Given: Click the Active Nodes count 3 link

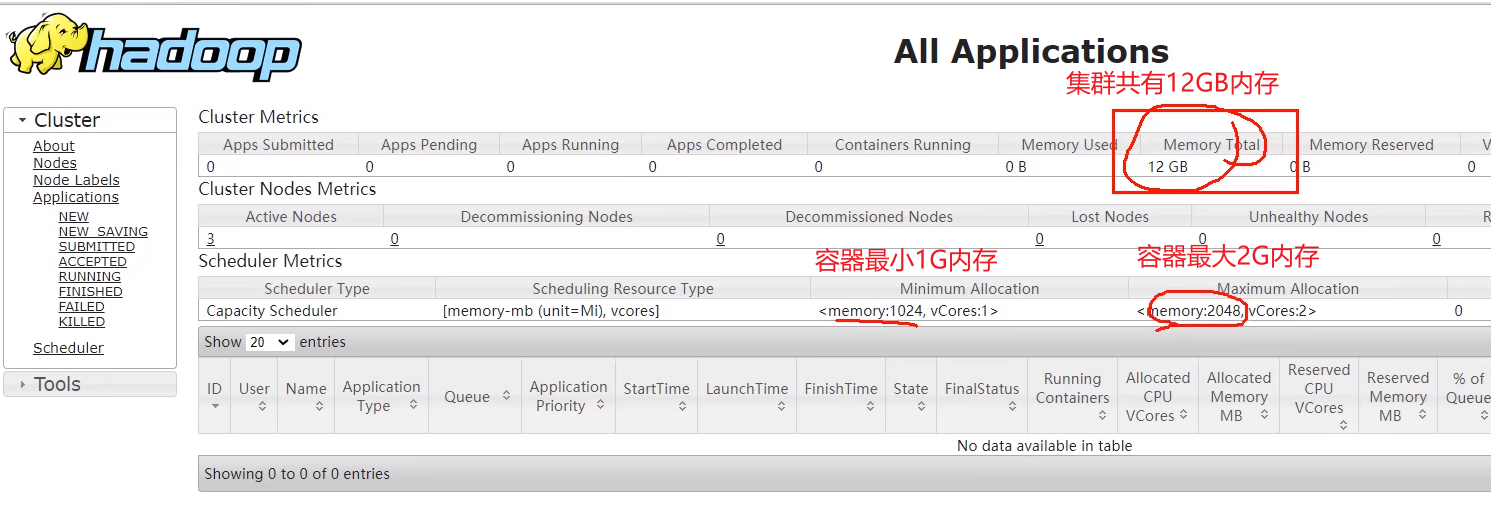Looking at the screenshot, I should (x=211, y=239).
